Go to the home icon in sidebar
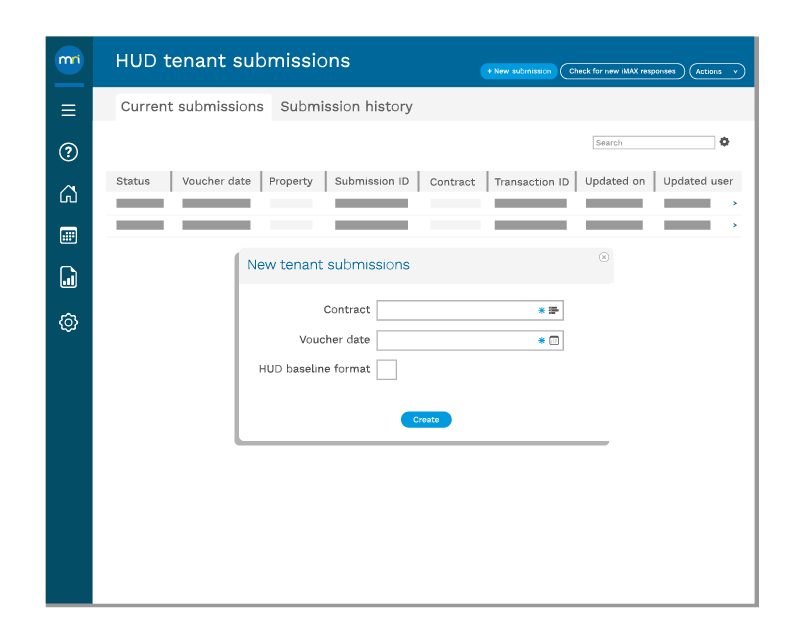This screenshot has width=800, height=640. click(69, 194)
